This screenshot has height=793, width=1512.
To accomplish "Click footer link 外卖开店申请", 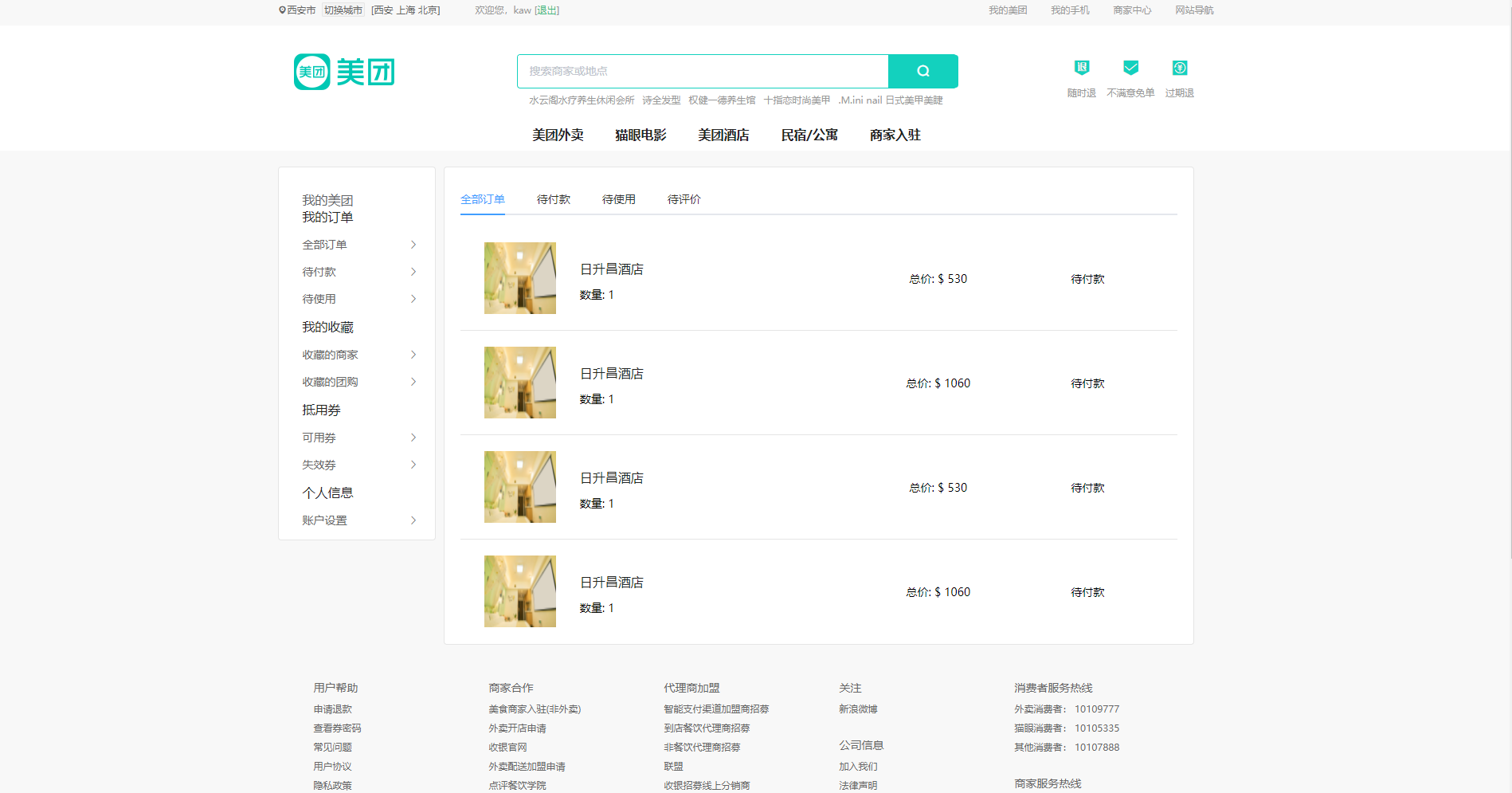I will 517,728.
